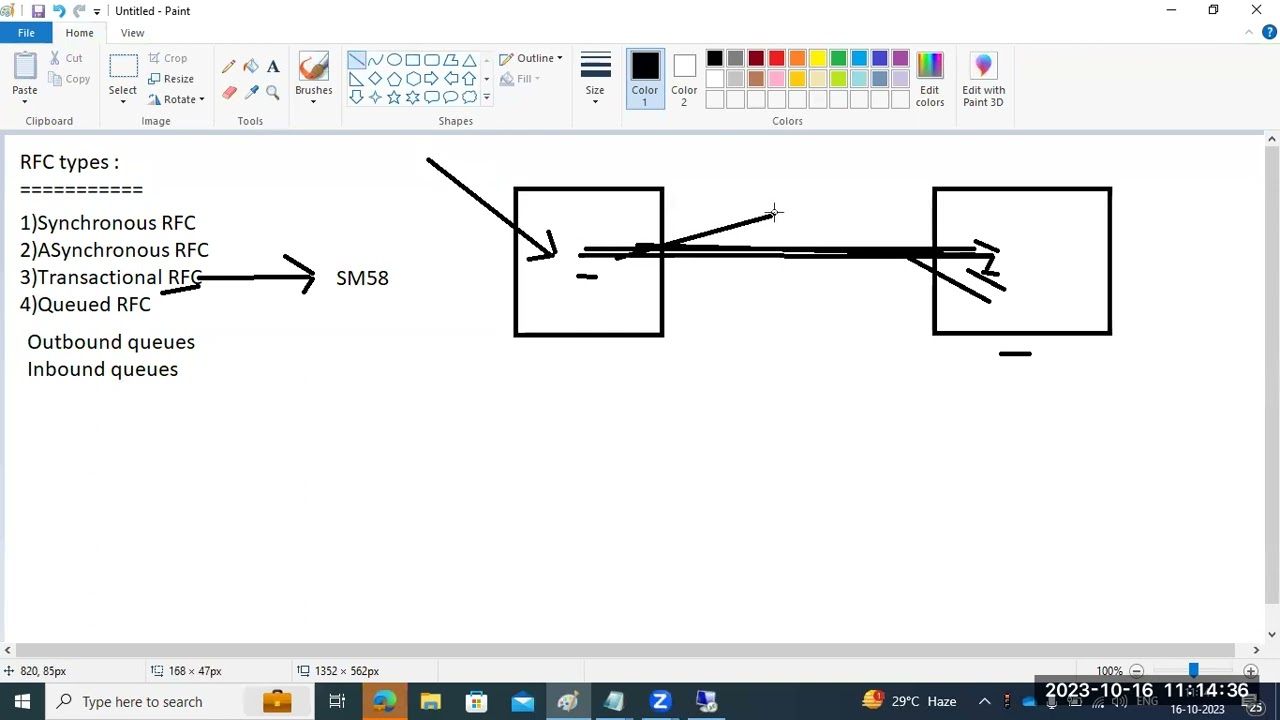1280x720 pixels.
Task: Pick the yellow color swatch
Action: (x=817, y=59)
